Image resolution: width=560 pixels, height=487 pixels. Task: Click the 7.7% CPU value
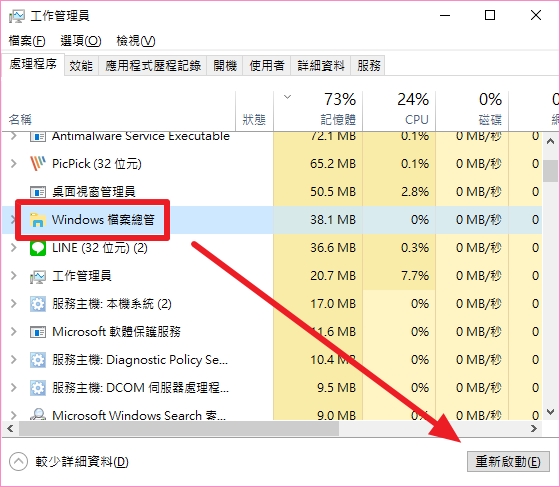(x=415, y=276)
